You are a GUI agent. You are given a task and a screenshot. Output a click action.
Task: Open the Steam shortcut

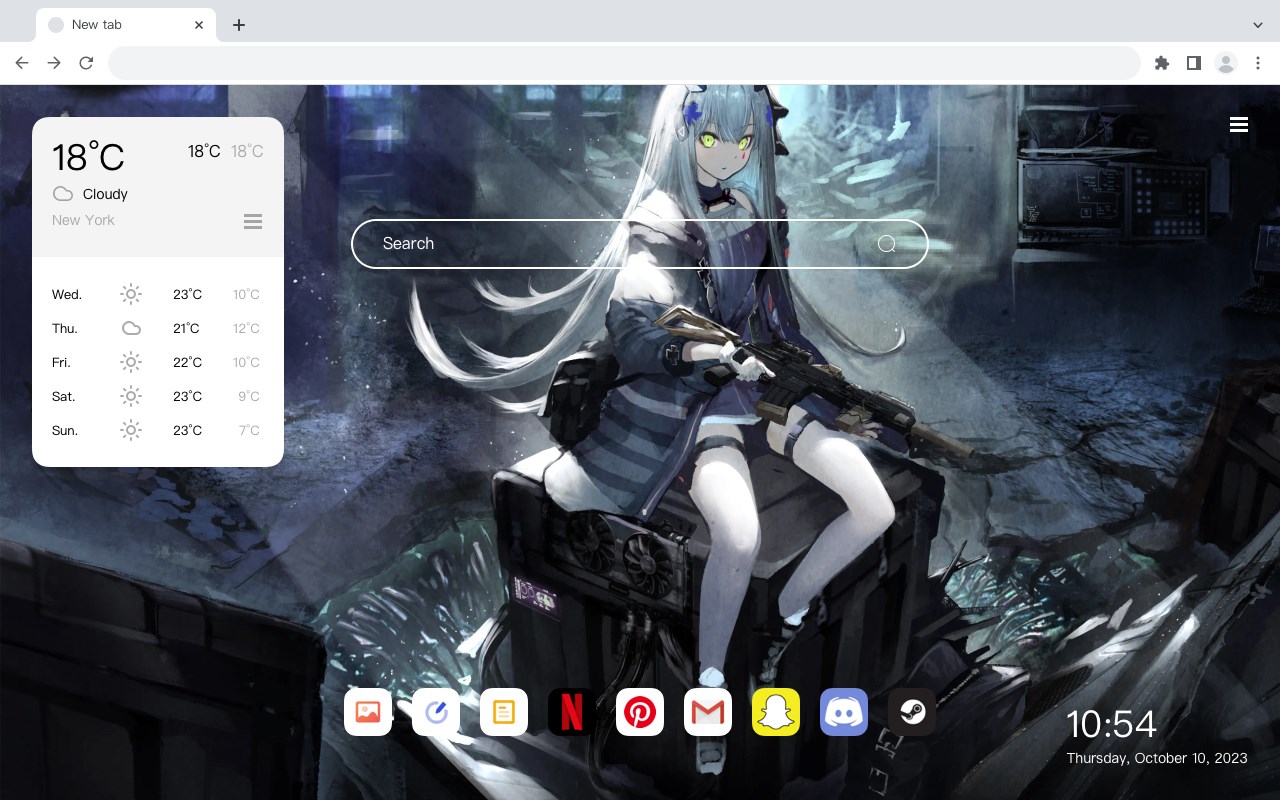[x=912, y=712]
